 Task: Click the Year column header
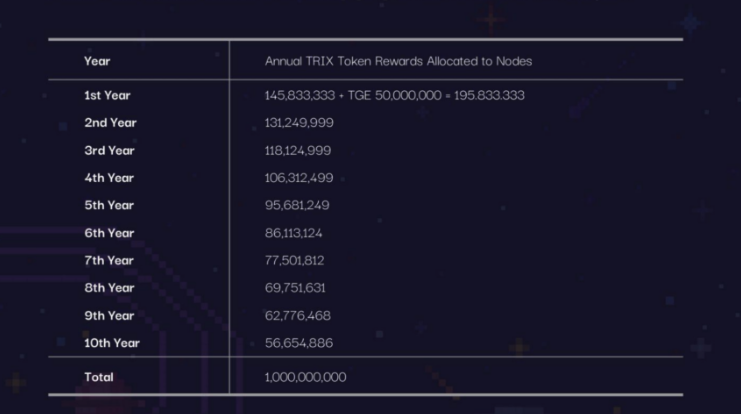pos(97,61)
